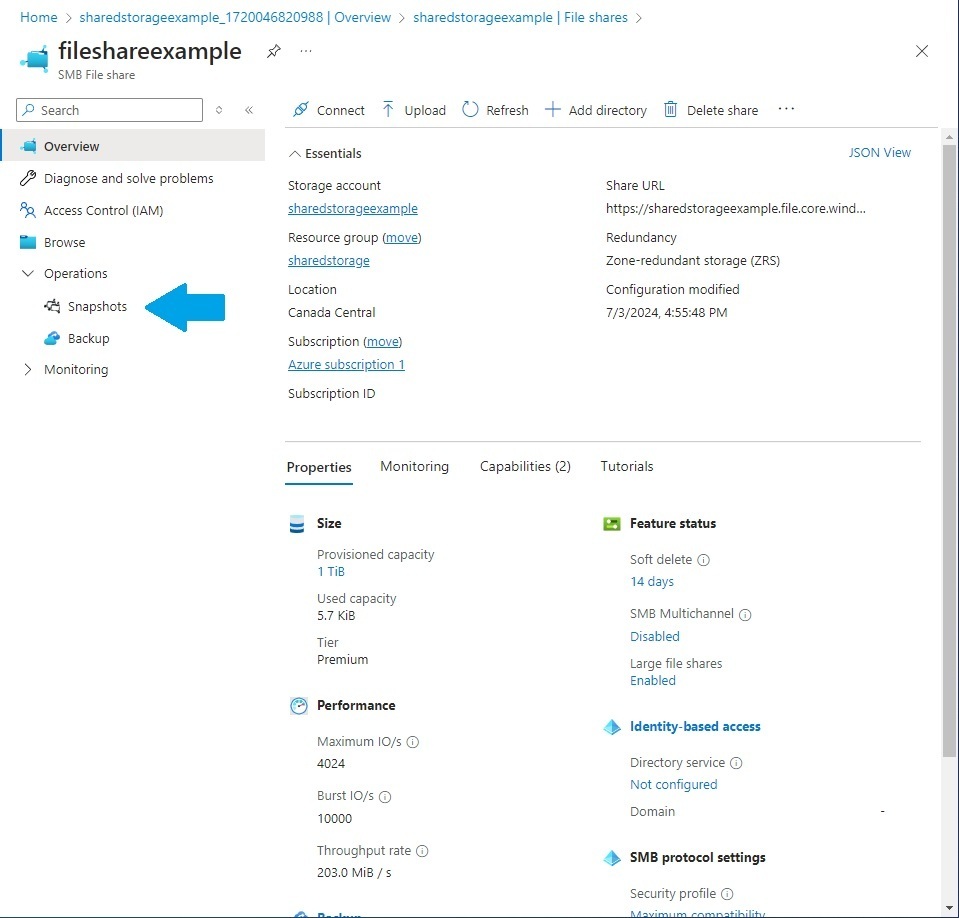Screen dimensions: 959x918
Task: Open Diagnose and solve problems
Action: coord(128,178)
